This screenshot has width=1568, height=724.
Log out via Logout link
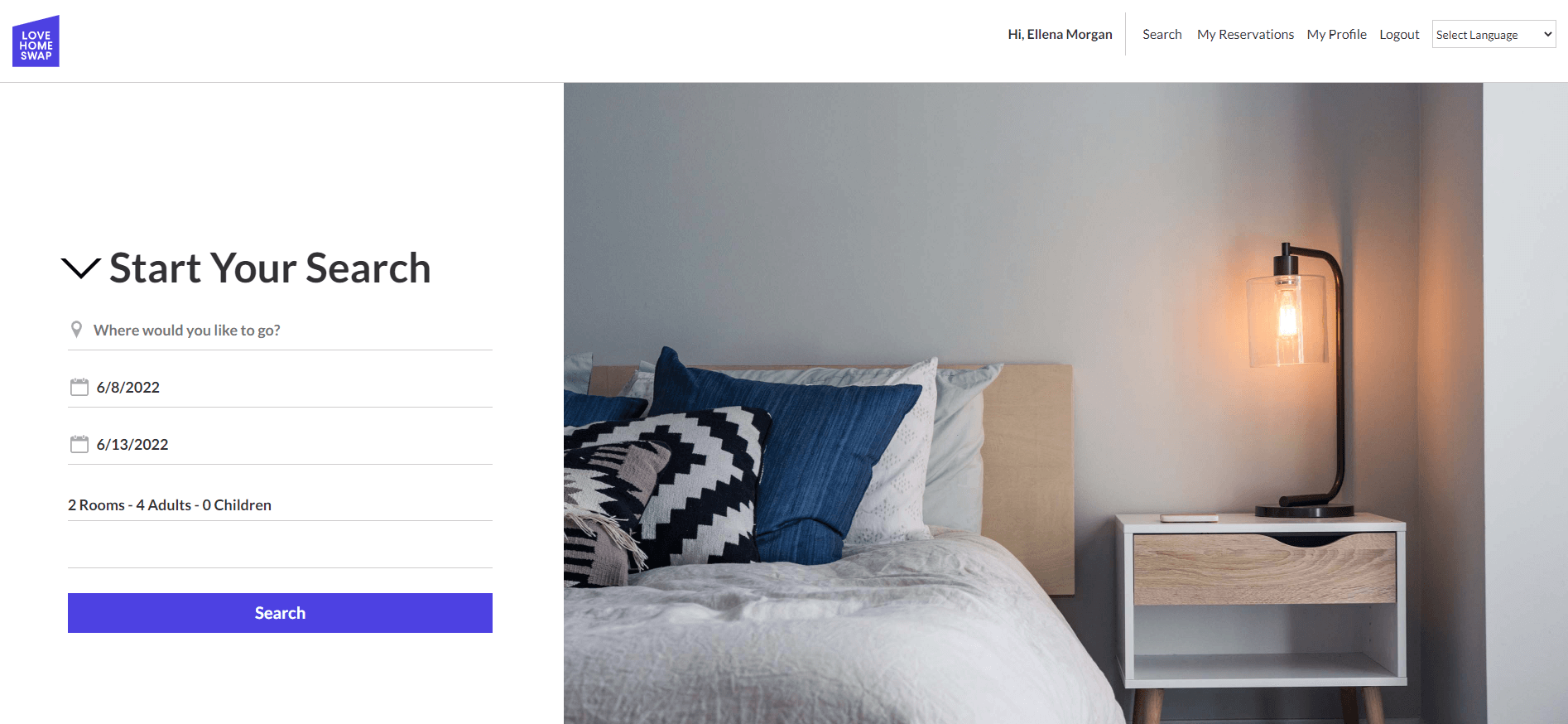tap(1399, 34)
